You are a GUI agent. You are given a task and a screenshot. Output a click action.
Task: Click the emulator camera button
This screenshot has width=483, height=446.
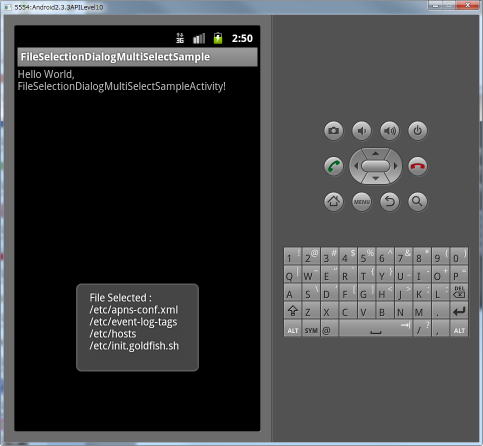click(333, 130)
